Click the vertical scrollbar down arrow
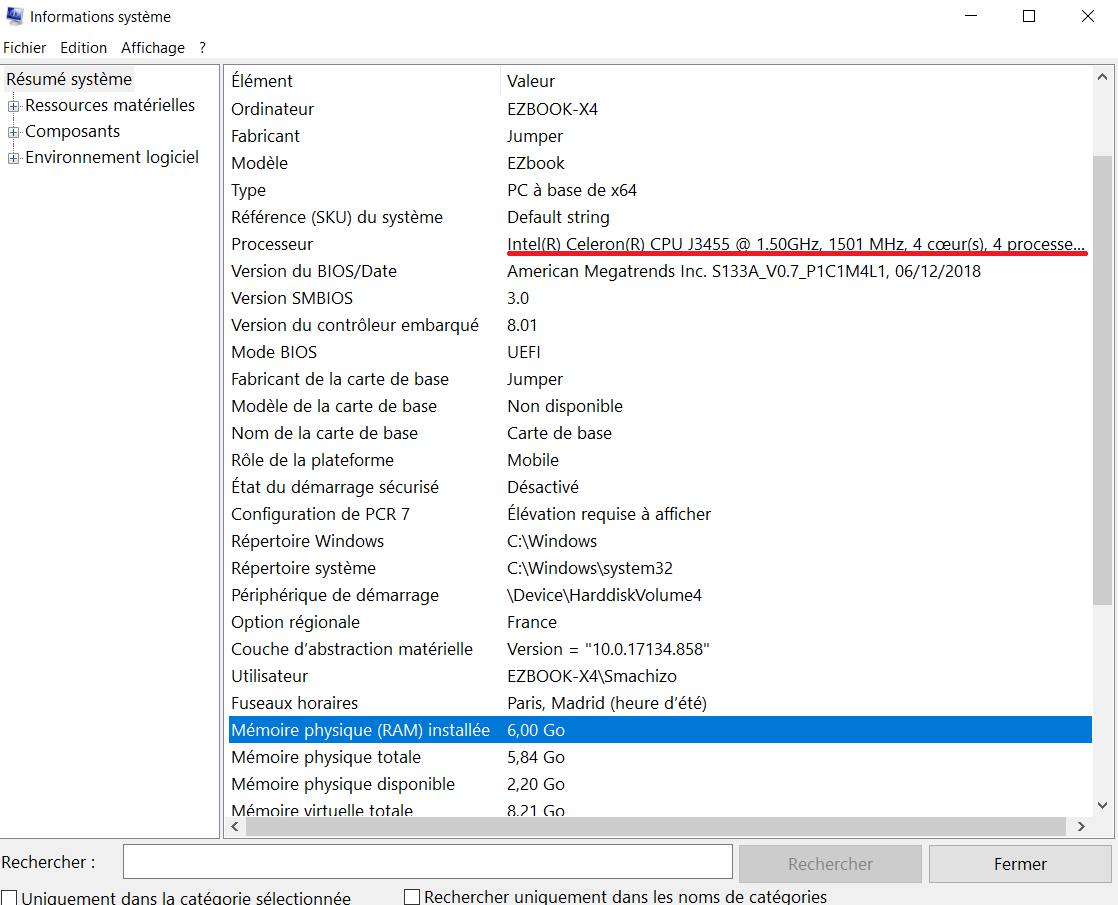 [x=1102, y=806]
